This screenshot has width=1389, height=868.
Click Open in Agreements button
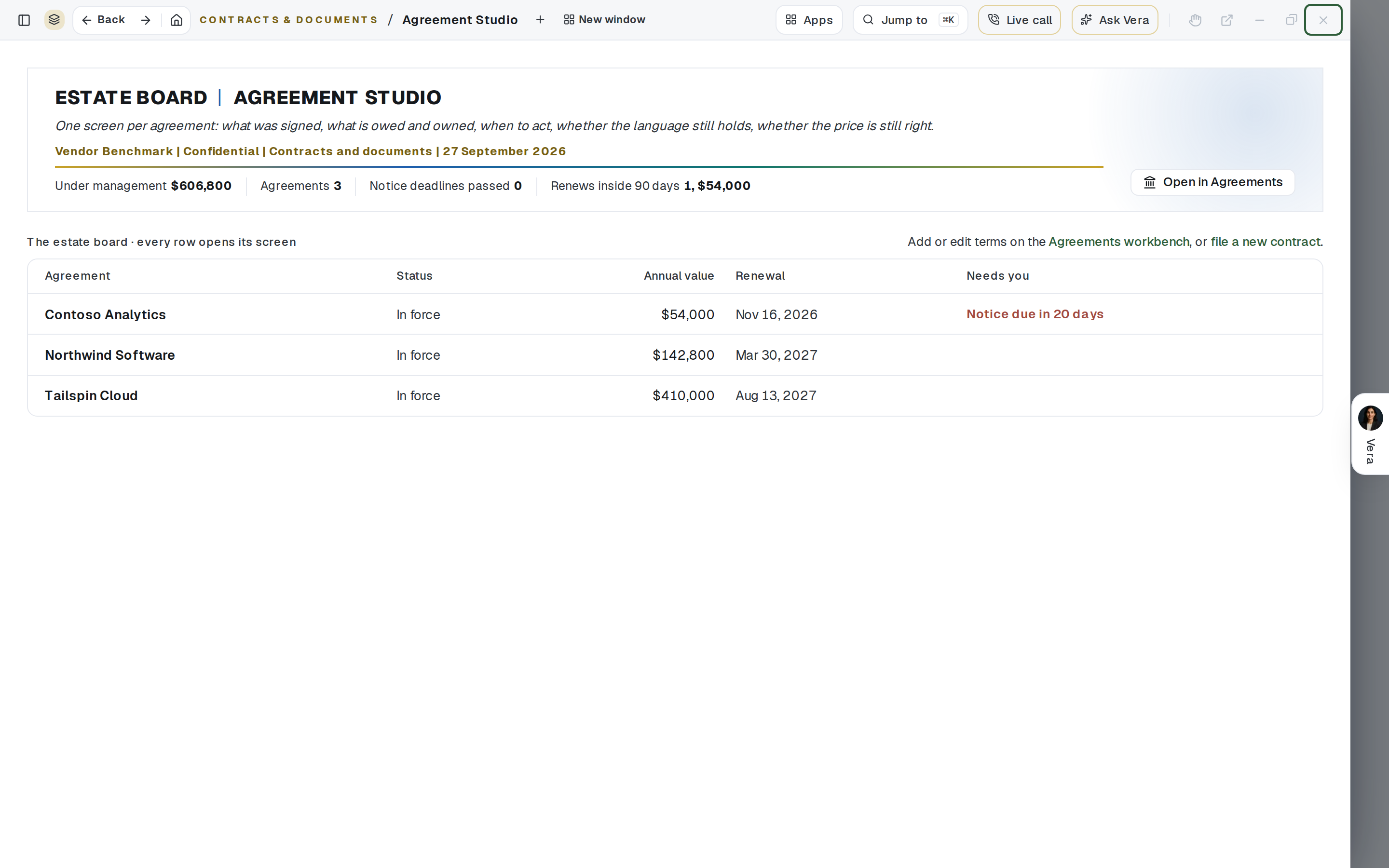coord(1212,183)
